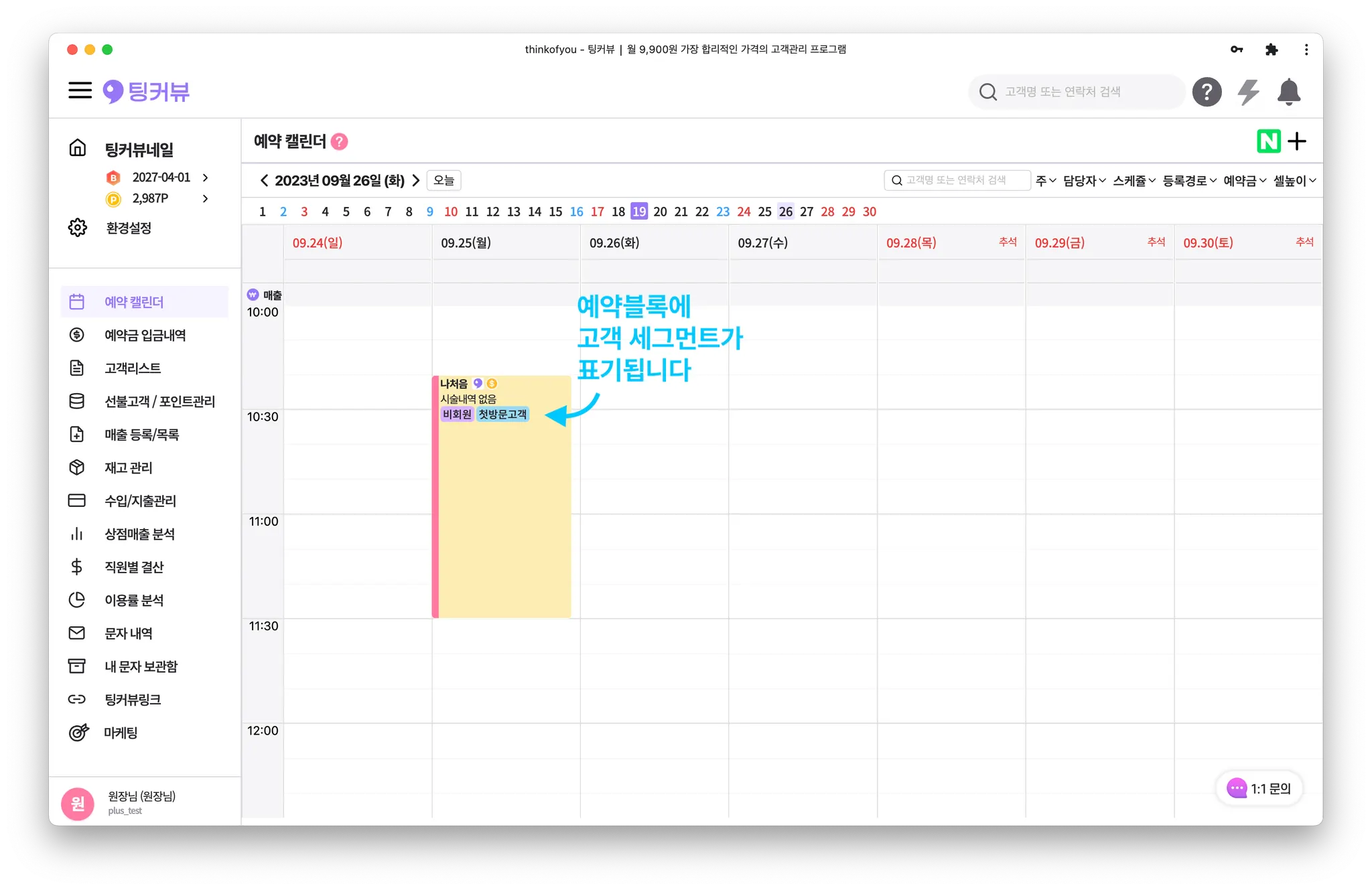This screenshot has width=1372, height=890.
Task: Open the hamburger menu icon
Action: click(80, 90)
